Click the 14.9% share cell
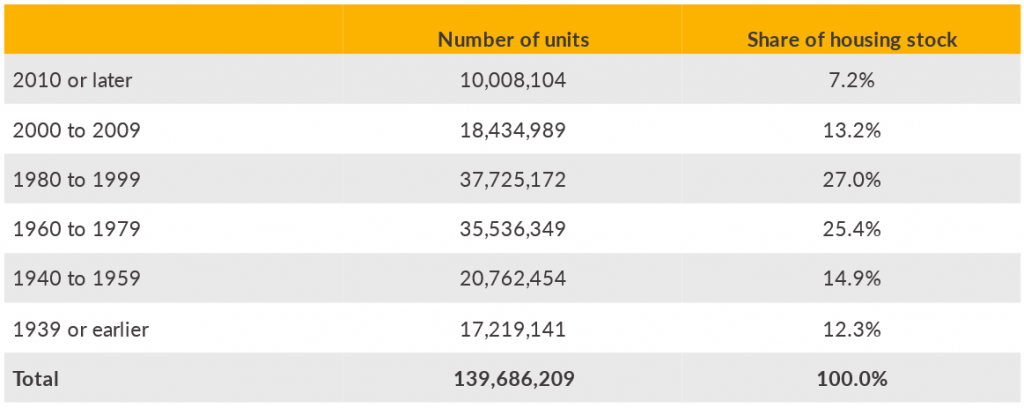Screen dimensions: 1024x408 852,279
